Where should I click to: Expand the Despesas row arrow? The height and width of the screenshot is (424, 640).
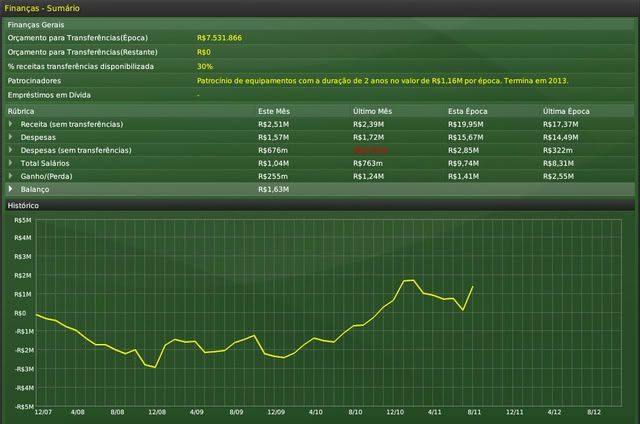11,137
